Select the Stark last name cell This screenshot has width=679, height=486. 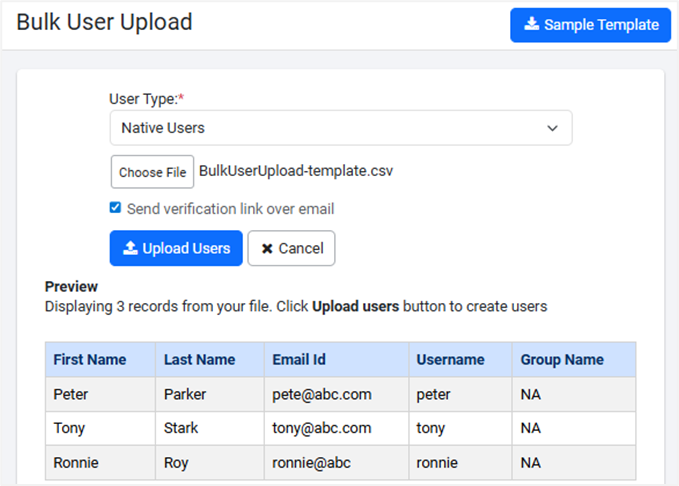210,428
